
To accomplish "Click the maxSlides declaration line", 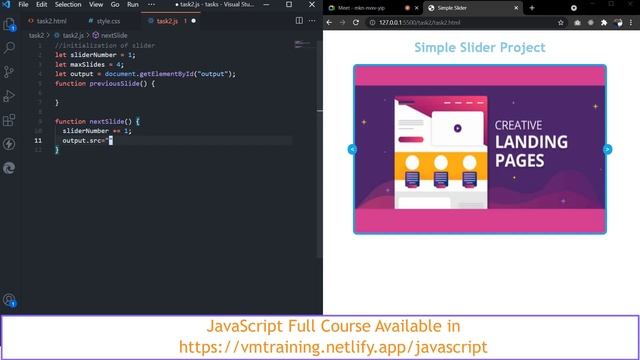I will (x=89, y=64).
